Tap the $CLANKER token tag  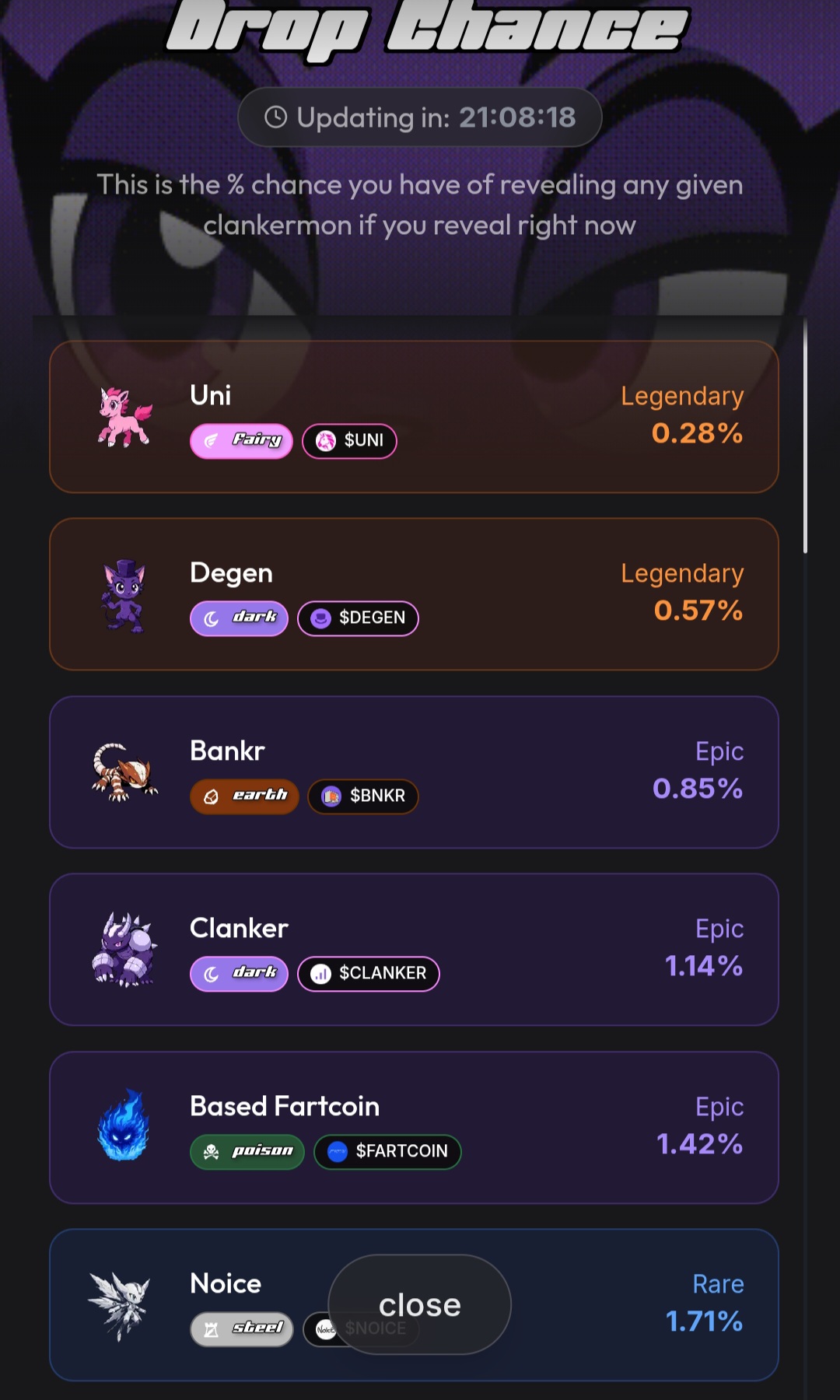[x=369, y=973]
